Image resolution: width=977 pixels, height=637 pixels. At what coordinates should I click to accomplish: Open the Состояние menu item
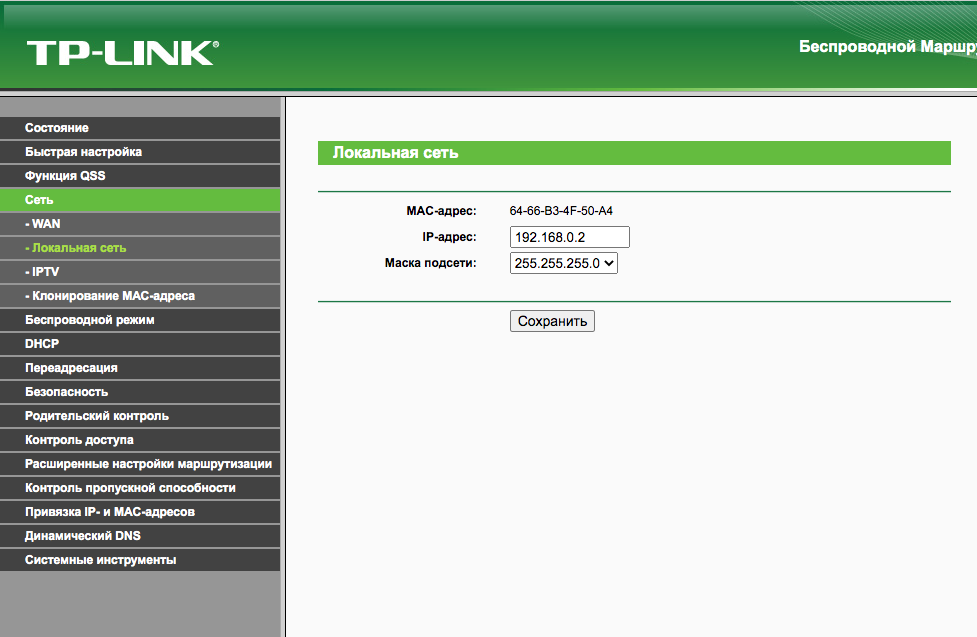(x=140, y=128)
